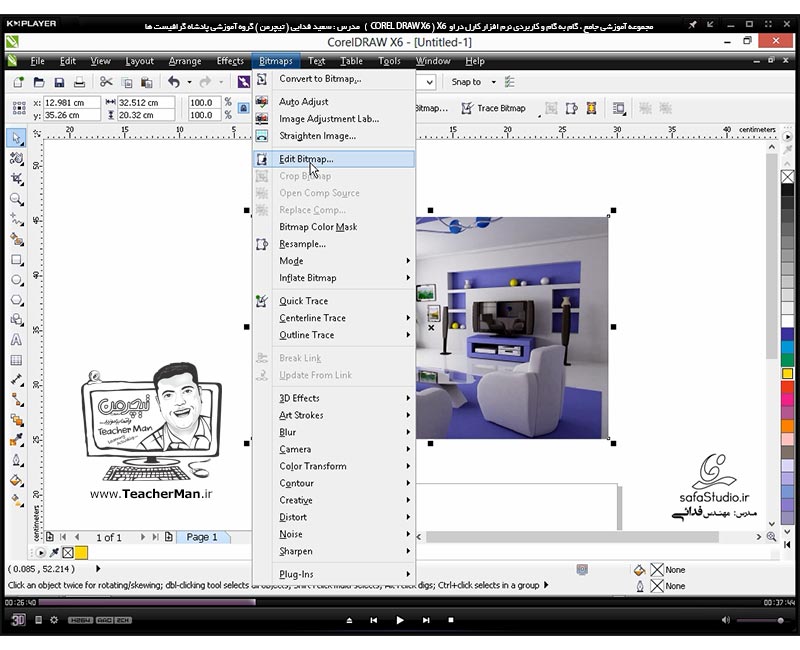
Task: Select the Zoom tool in toolbox
Action: pos(16,199)
